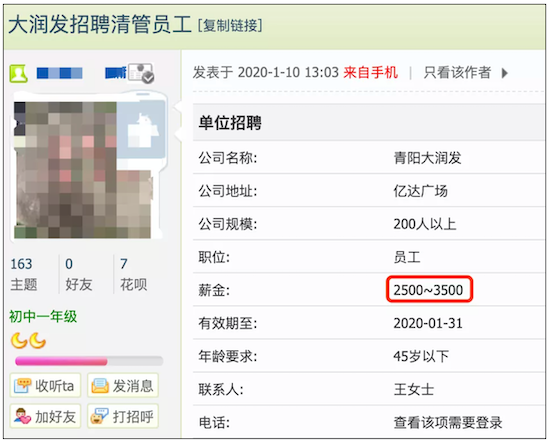Click the pink experience progress bar
This screenshot has height=441, width=550.
coord(89,361)
